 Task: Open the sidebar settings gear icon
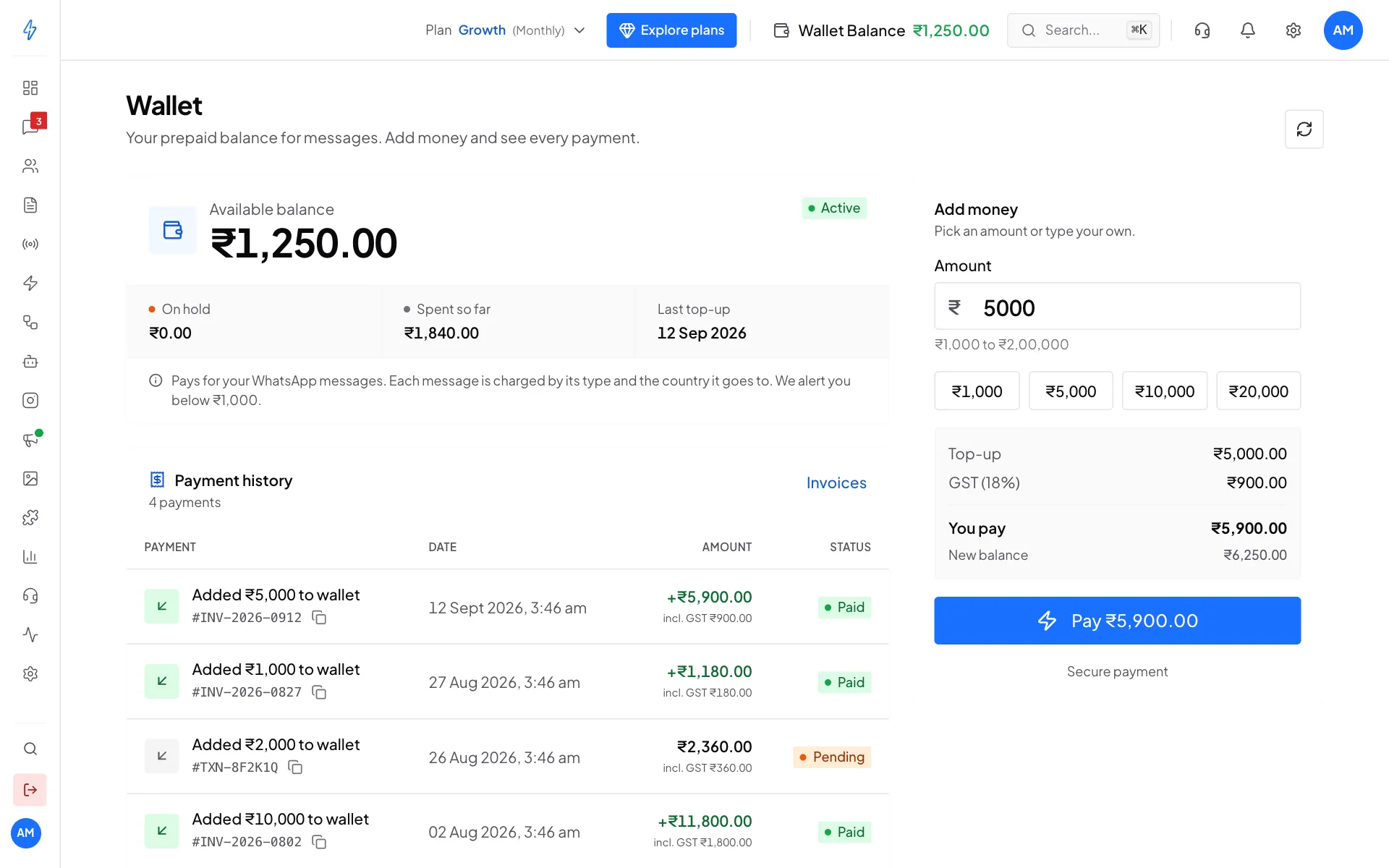tap(30, 673)
